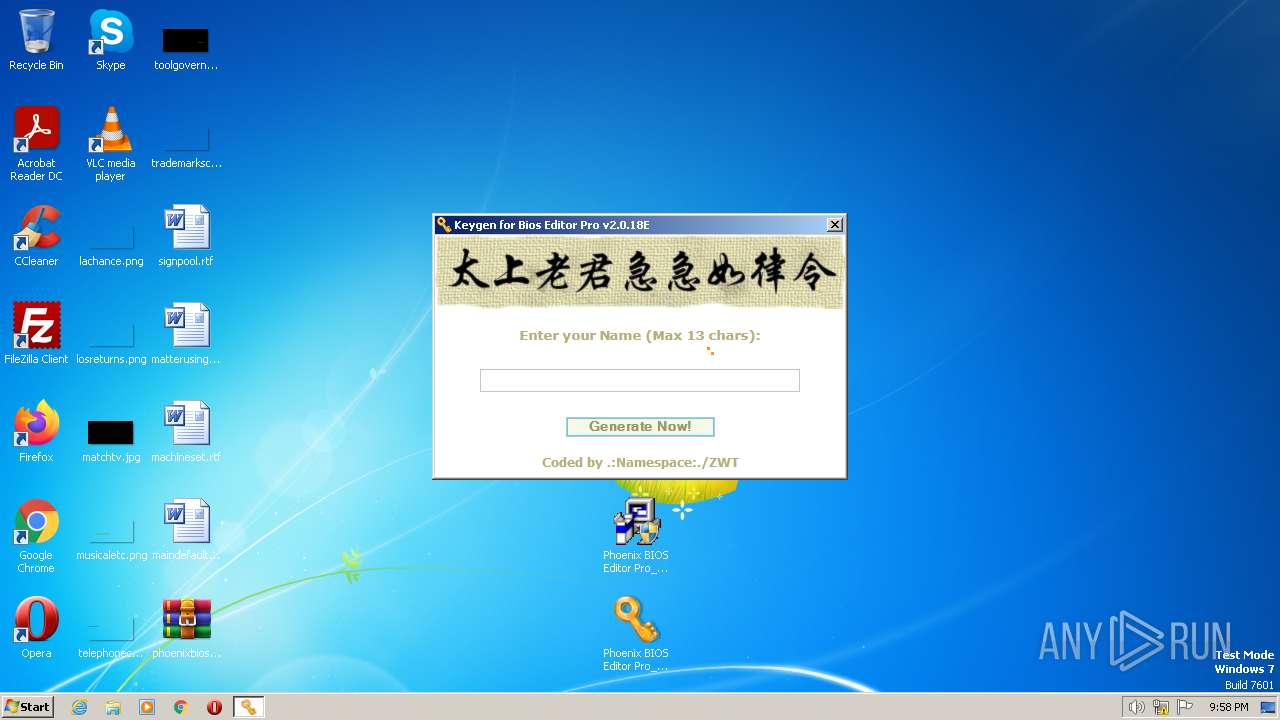The height and width of the screenshot is (720, 1280).
Task: Launch Skype from the desktop
Action: click(110, 40)
